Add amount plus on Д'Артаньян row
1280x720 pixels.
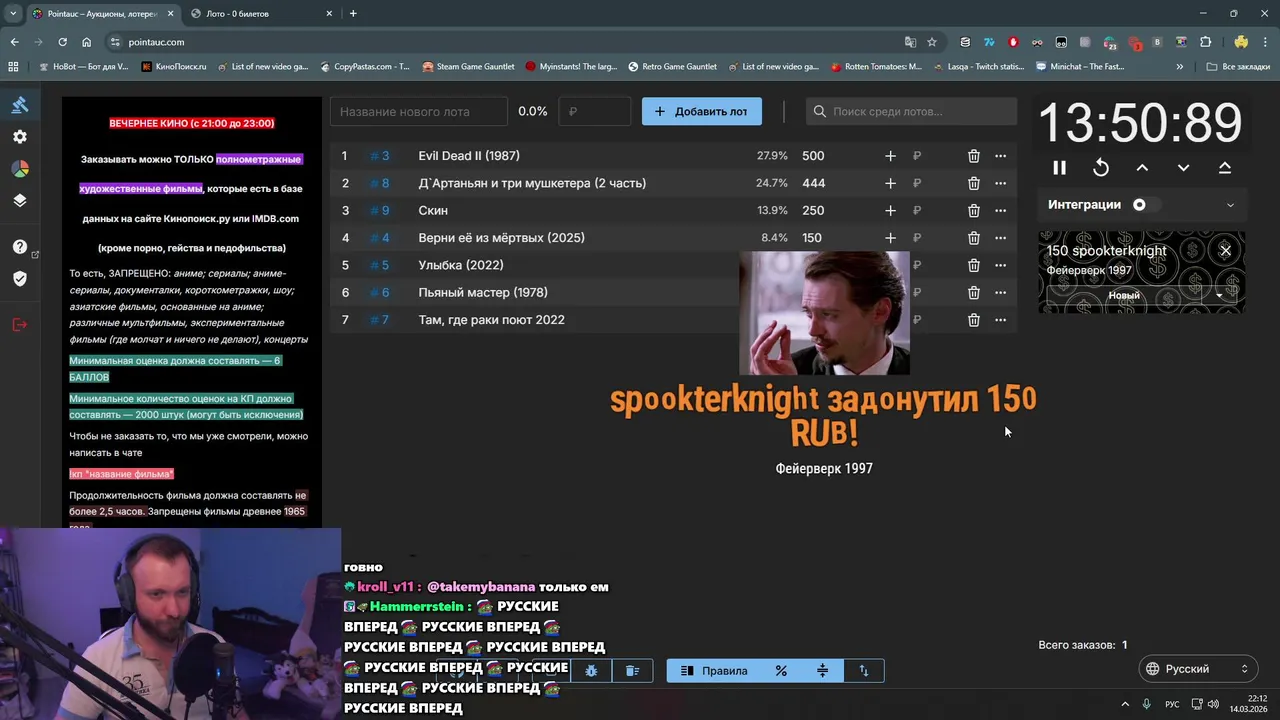pyautogui.click(x=890, y=183)
